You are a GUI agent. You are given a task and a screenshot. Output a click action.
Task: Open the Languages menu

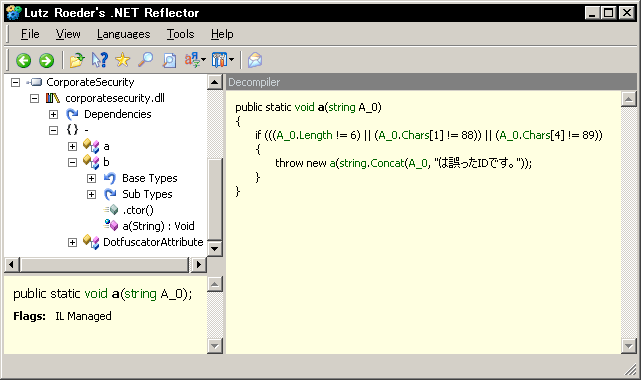123,34
